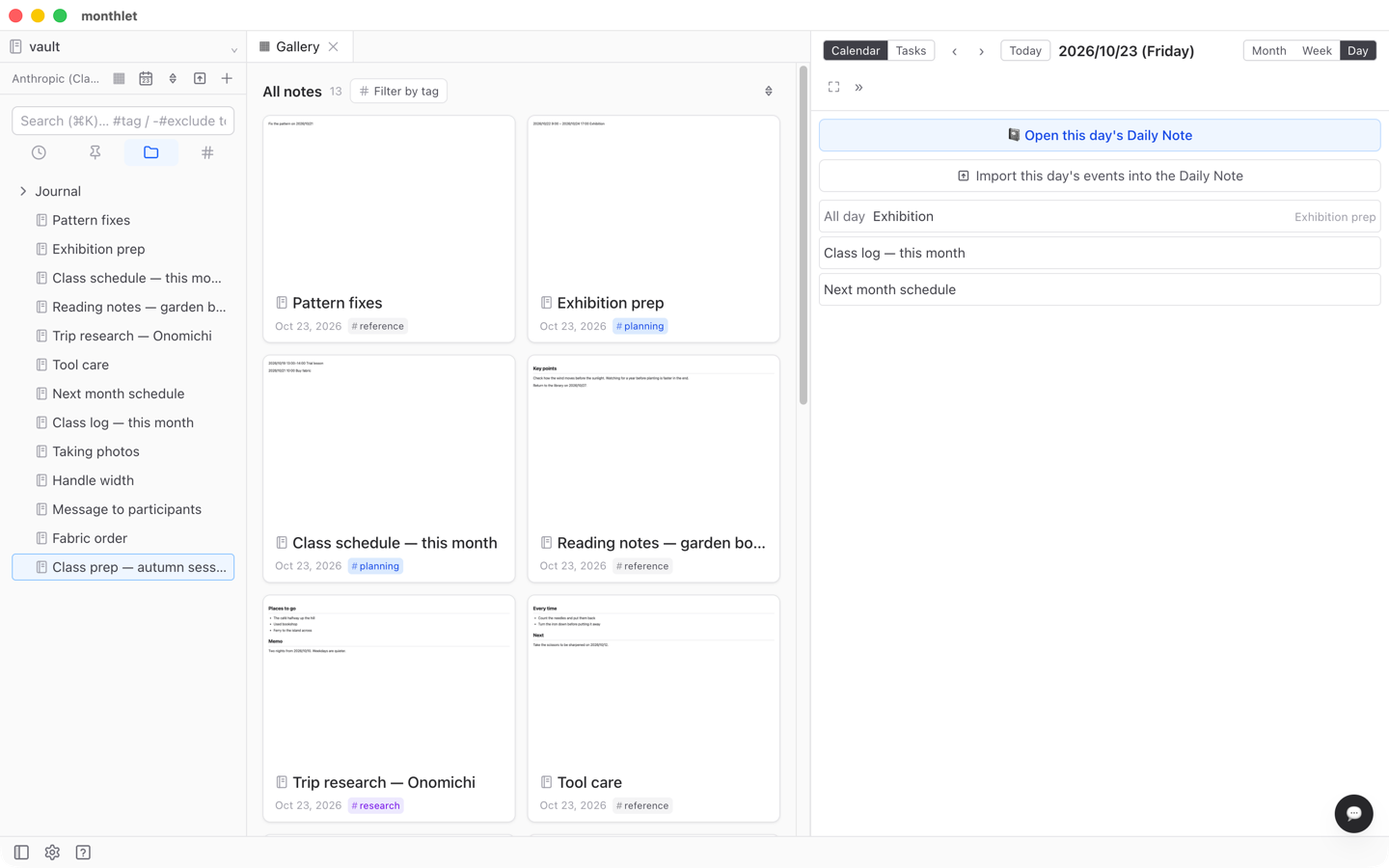Click the sort arrows icon in the sidebar toolbar

pyautogui.click(x=173, y=78)
